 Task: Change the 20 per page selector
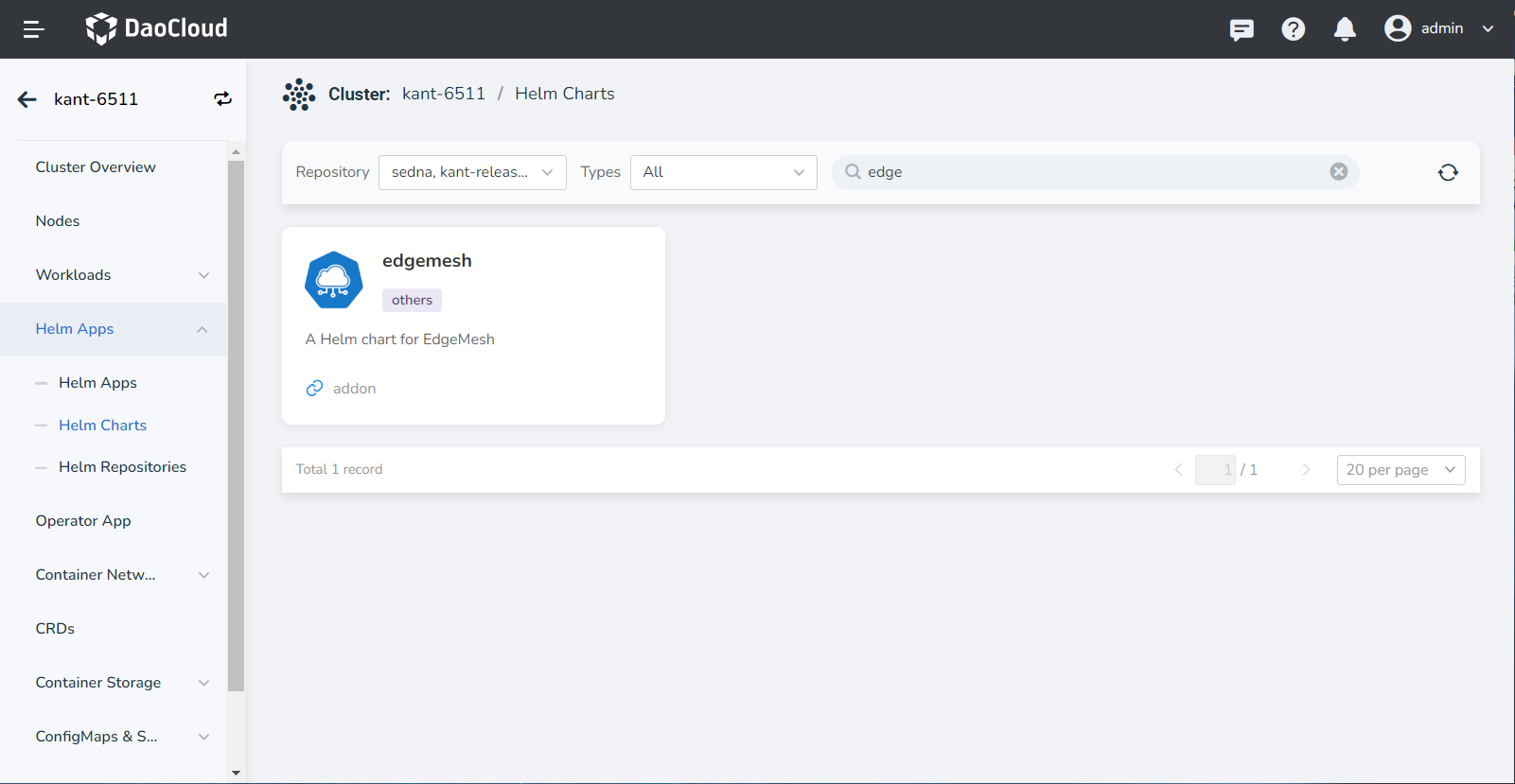pyautogui.click(x=1400, y=470)
